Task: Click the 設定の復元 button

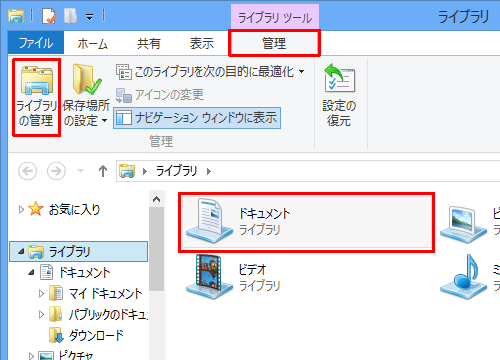Action: [339, 96]
